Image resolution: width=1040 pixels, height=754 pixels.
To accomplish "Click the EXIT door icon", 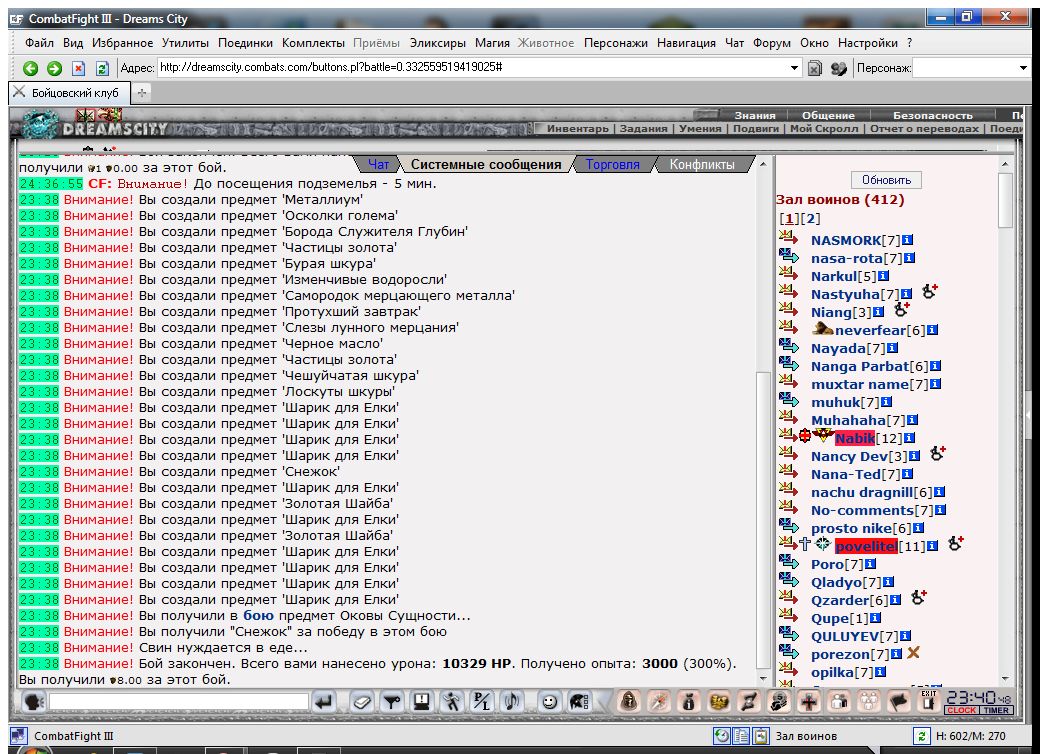I will click(929, 701).
